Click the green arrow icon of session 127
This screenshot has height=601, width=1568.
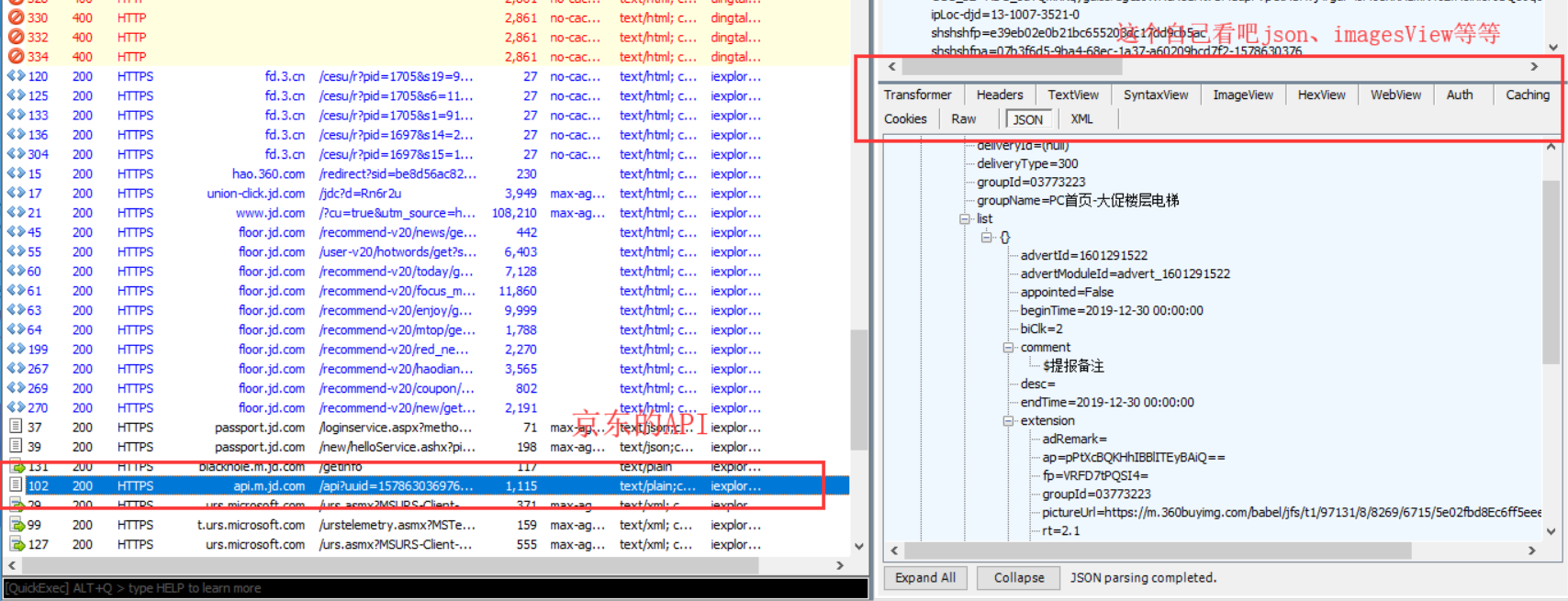pos(17,544)
